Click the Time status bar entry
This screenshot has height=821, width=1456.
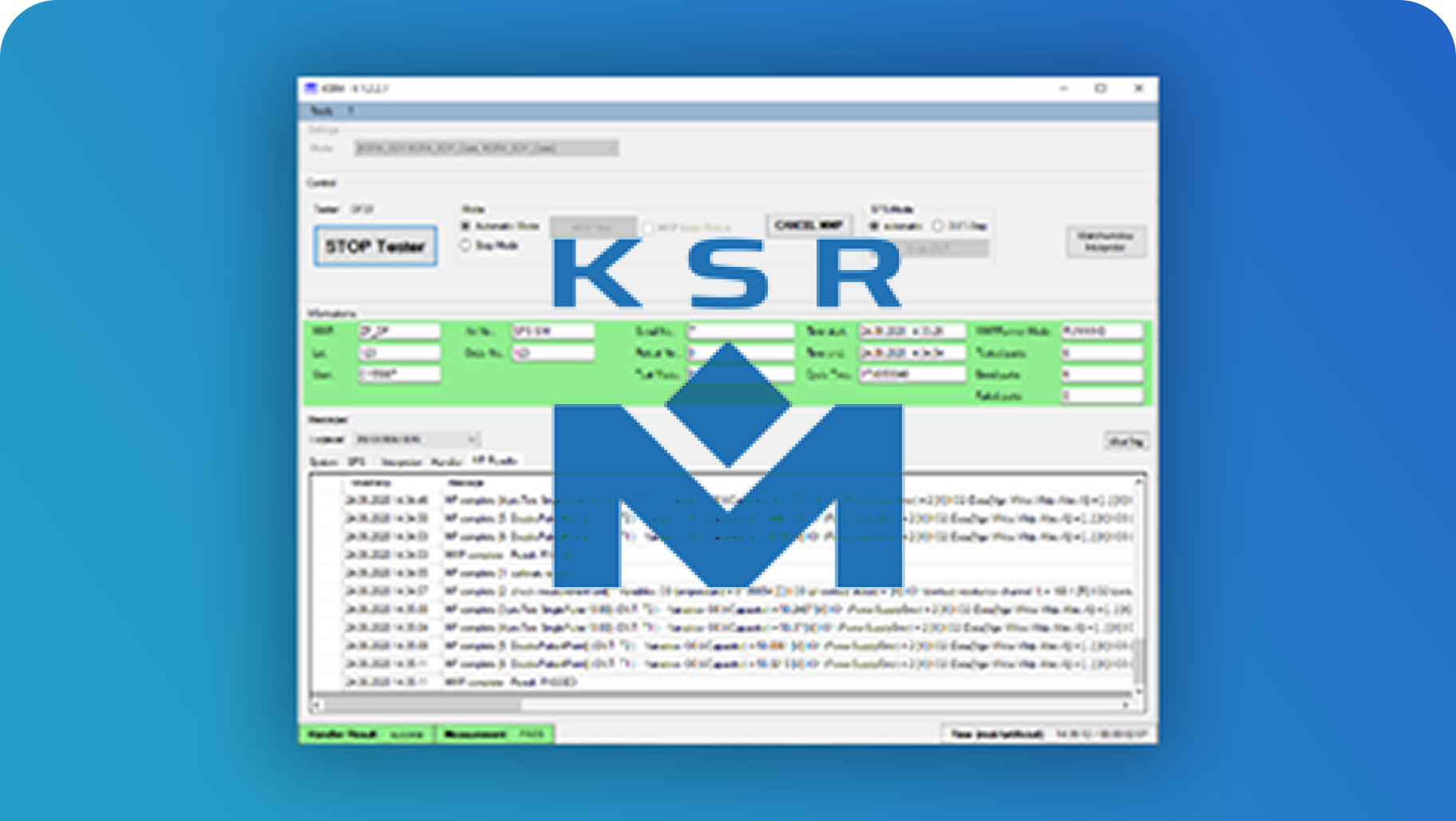coord(1049,734)
